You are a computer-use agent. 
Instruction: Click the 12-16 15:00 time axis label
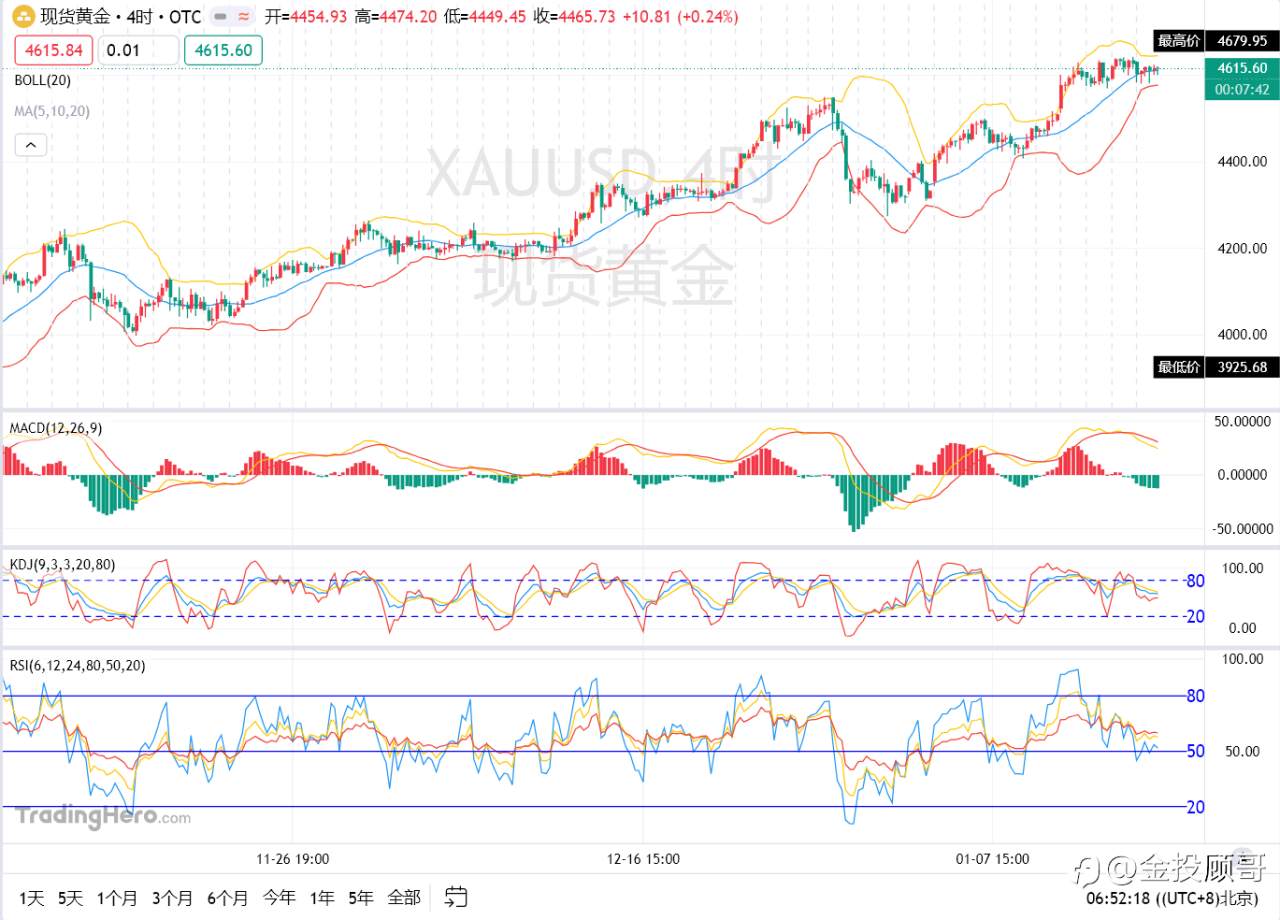coord(643,858)
